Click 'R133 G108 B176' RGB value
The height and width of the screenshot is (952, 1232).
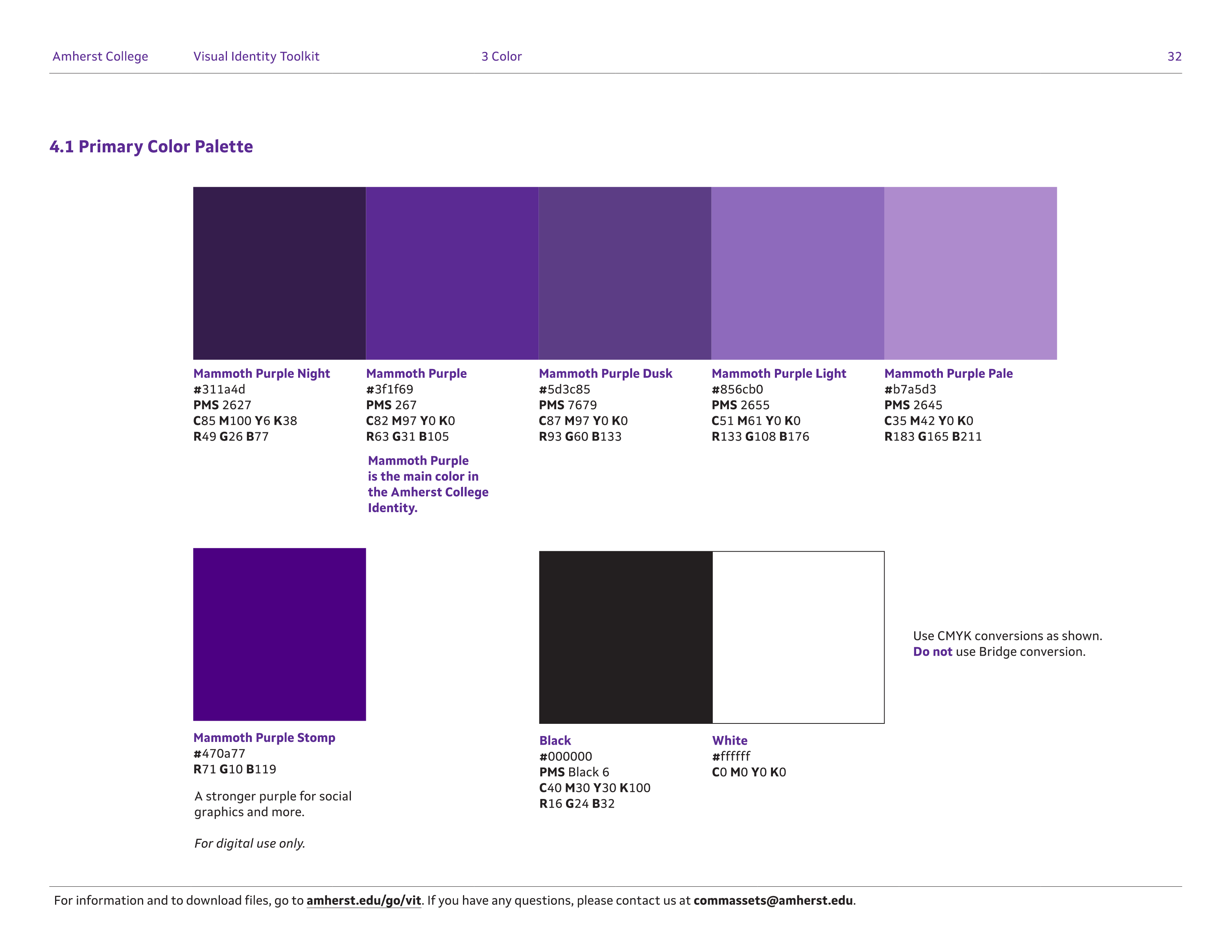coord(760,437)
